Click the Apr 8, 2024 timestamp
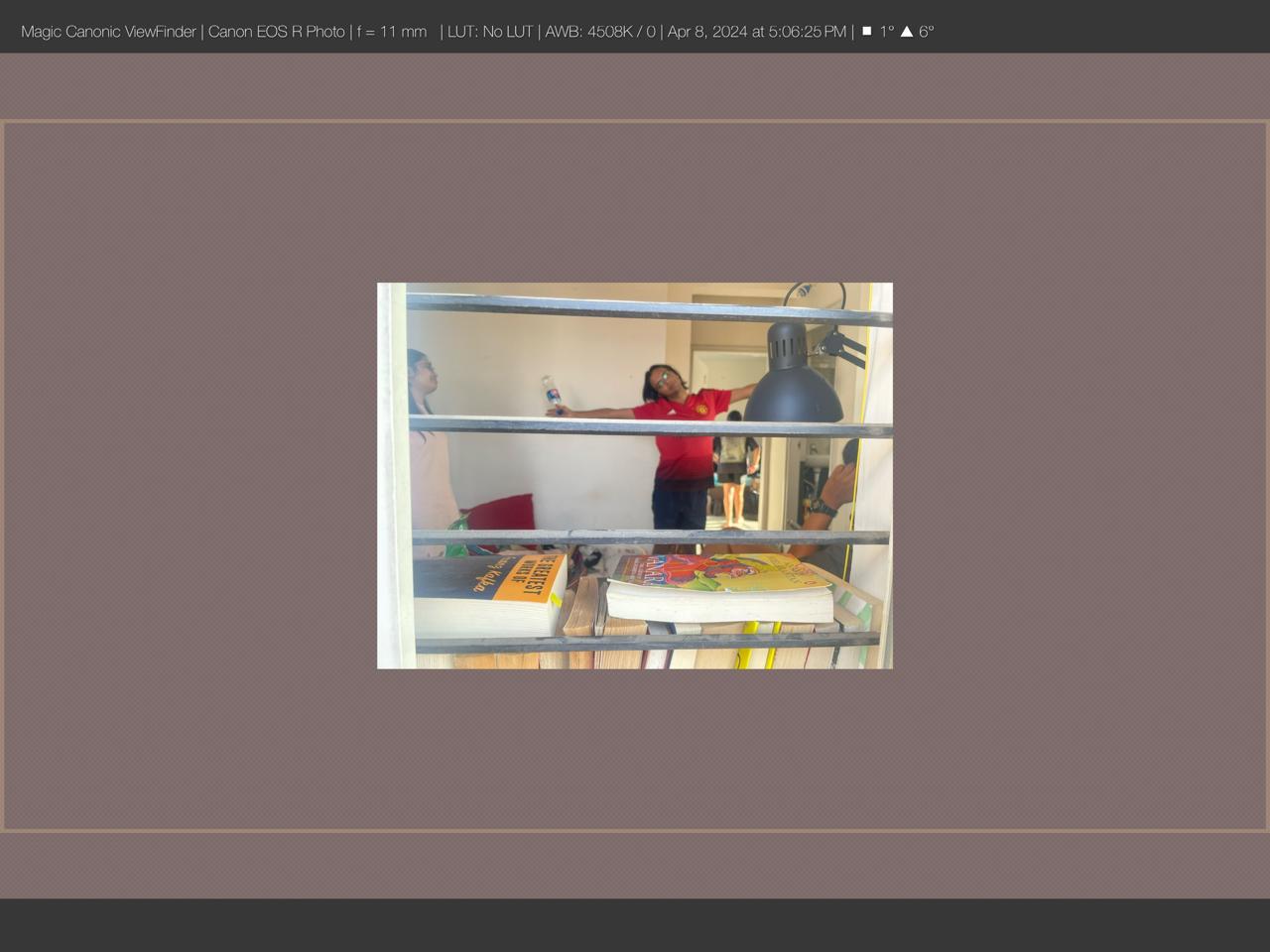 click(756, 32)
